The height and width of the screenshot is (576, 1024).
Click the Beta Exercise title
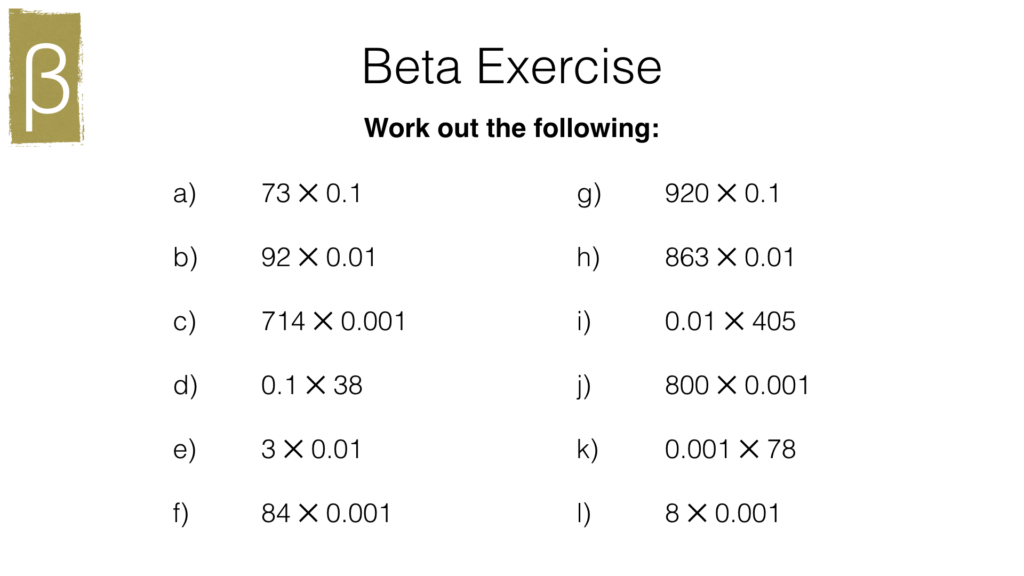(x=511, y=67)
